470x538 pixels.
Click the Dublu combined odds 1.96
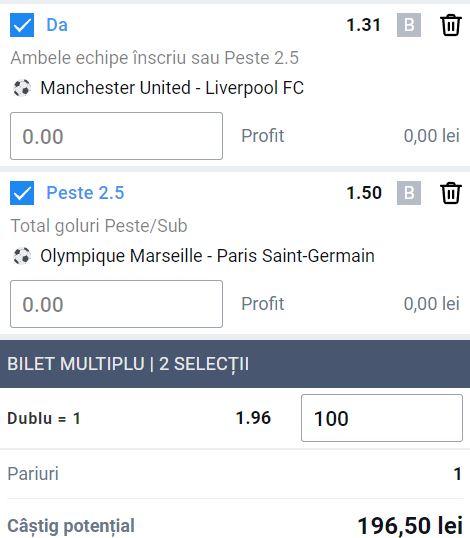[x=253, y=418]
